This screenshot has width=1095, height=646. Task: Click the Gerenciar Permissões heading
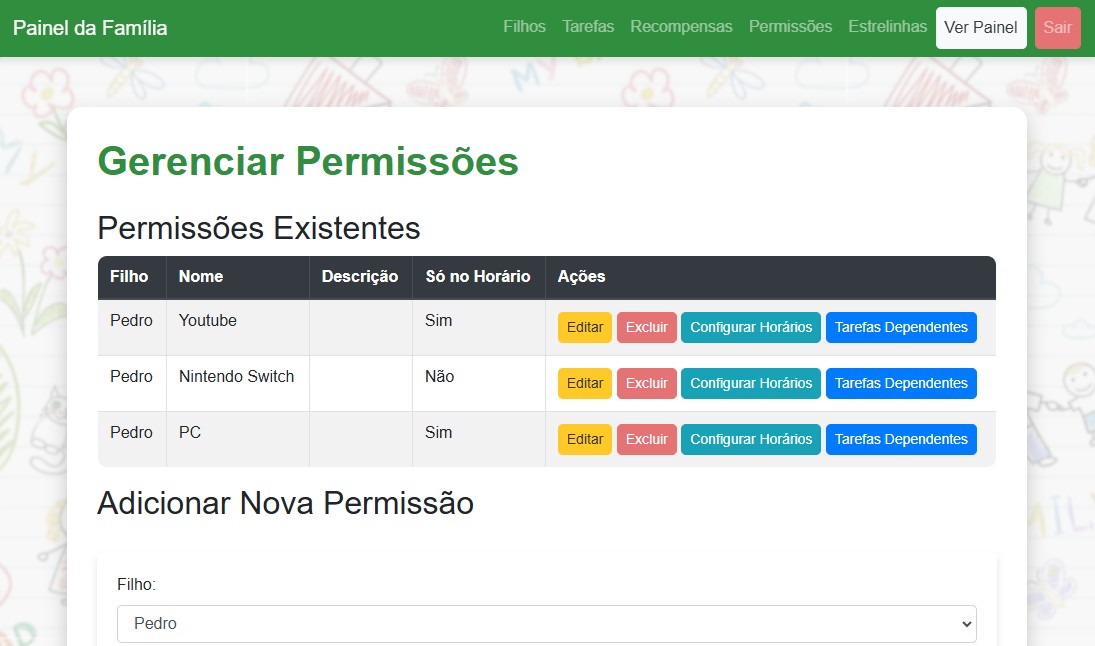tap(308, 161)
